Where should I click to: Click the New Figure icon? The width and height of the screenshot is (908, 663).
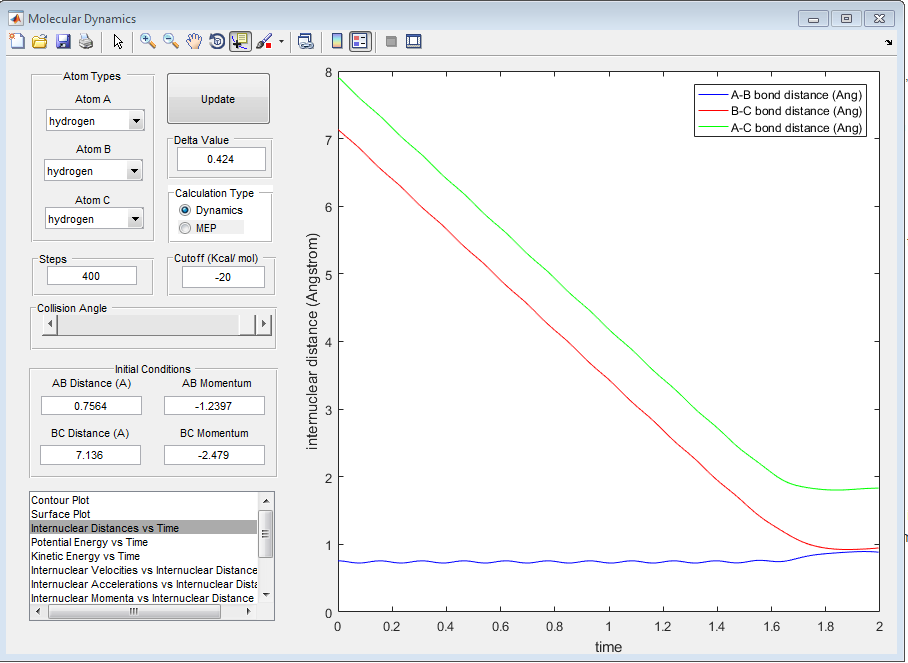tap(17, 41)
